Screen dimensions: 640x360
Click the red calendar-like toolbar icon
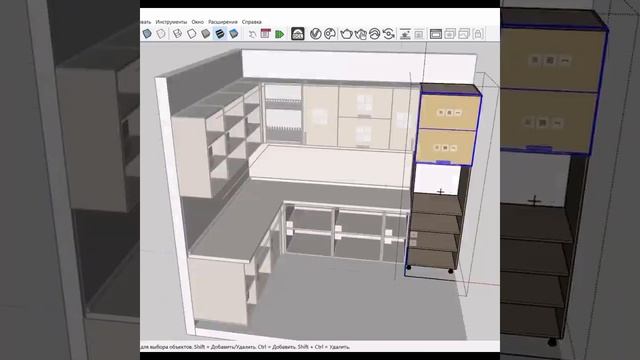(x=265, y=33)
